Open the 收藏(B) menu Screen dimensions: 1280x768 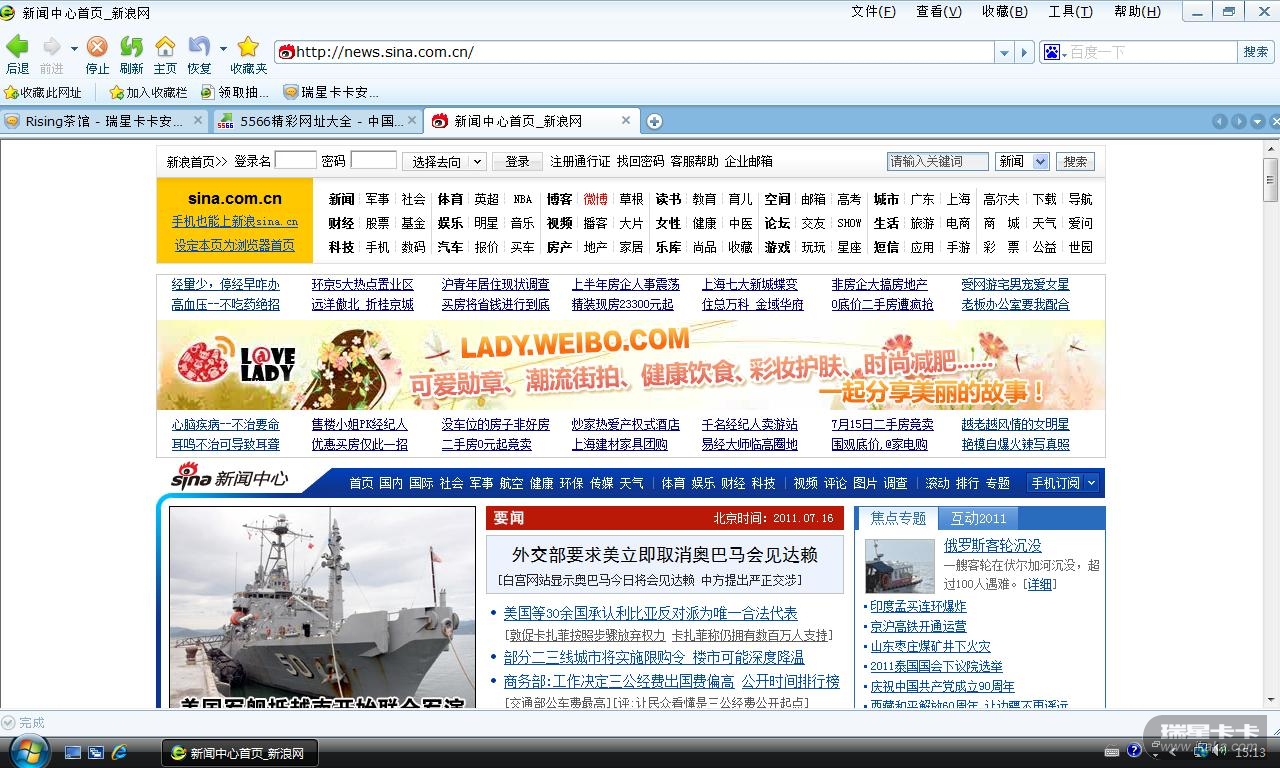[x=1004, y=12]
